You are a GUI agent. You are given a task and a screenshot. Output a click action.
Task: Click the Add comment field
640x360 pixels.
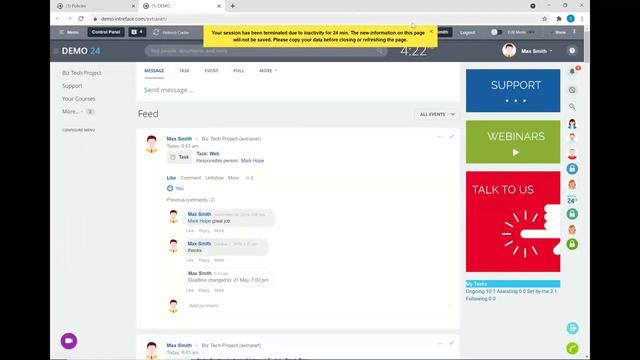[318, 306]
